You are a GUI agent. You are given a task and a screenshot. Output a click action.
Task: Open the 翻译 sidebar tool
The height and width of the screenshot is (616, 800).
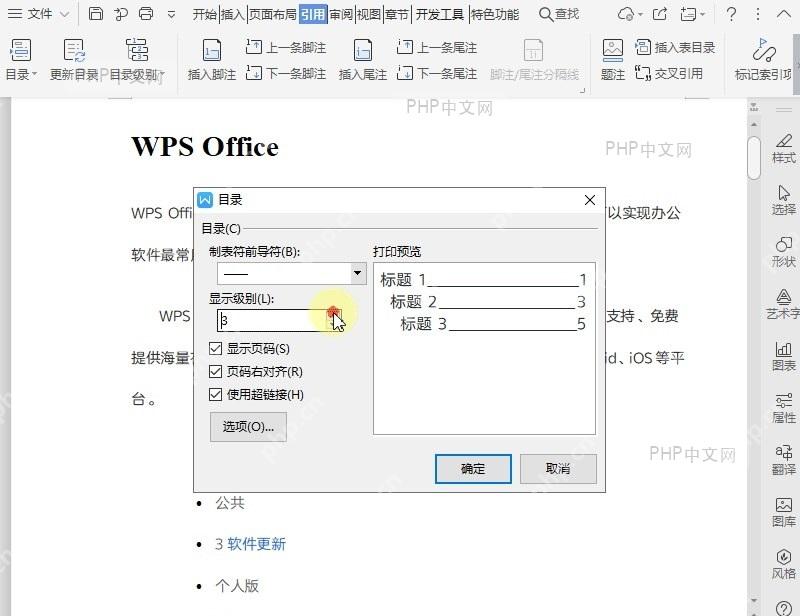click(784, 460)
